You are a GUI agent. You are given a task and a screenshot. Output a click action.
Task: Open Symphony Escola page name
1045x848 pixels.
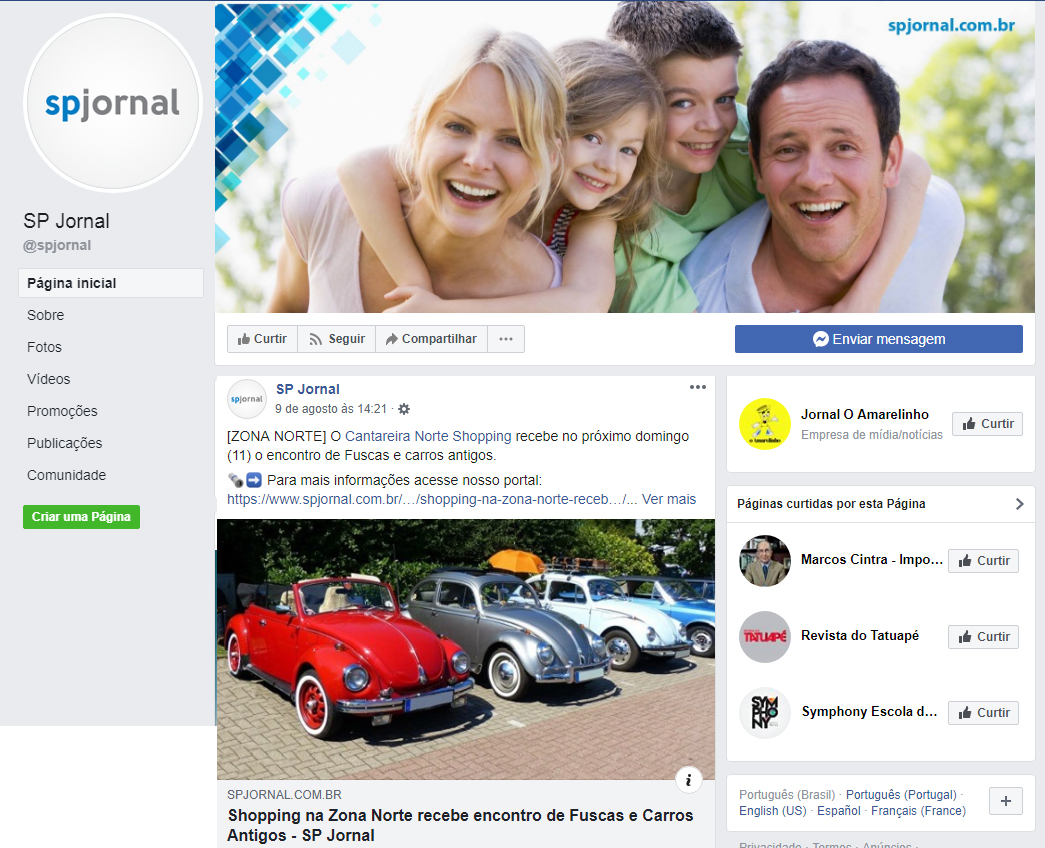pyautogui.click(x=869, y=711)
